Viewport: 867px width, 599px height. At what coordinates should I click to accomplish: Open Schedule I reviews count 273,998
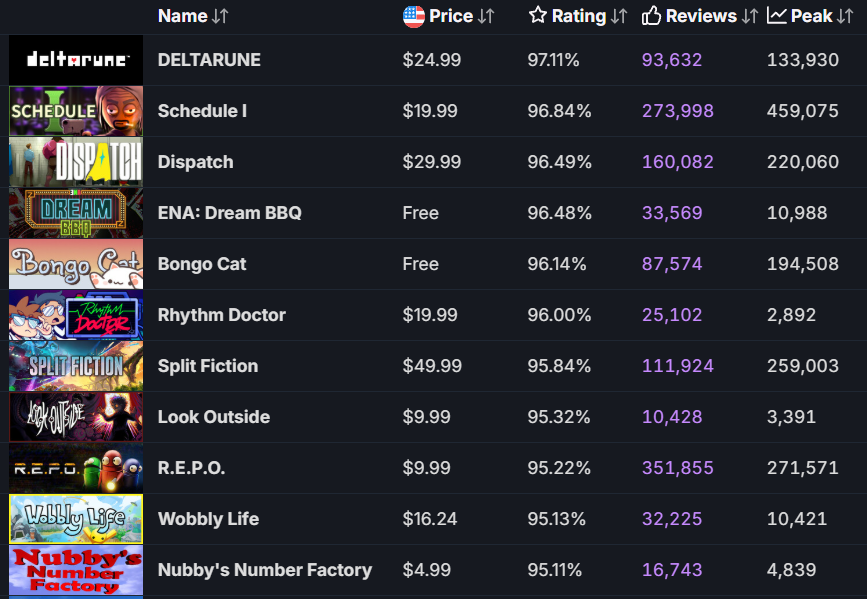tap(678, 111)
